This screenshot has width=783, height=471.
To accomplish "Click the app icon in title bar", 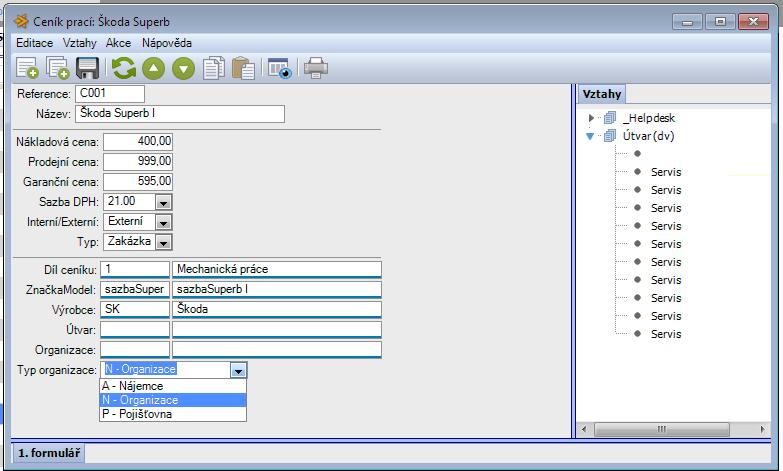I will point(21,21).
